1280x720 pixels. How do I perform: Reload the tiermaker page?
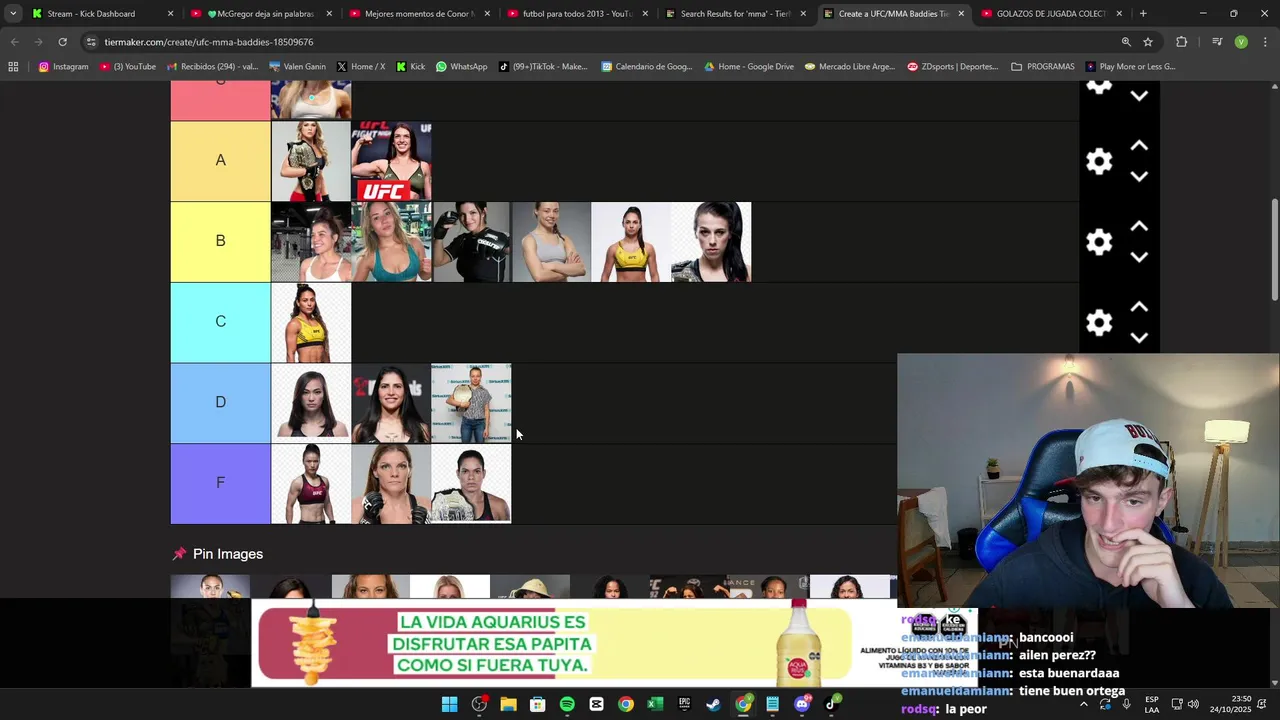pyautogui.click(x=62, y=42)
